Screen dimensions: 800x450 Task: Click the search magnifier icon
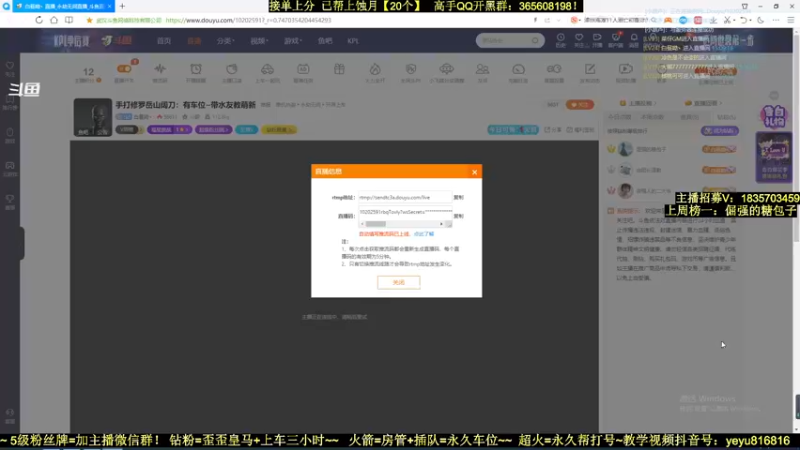535,40
